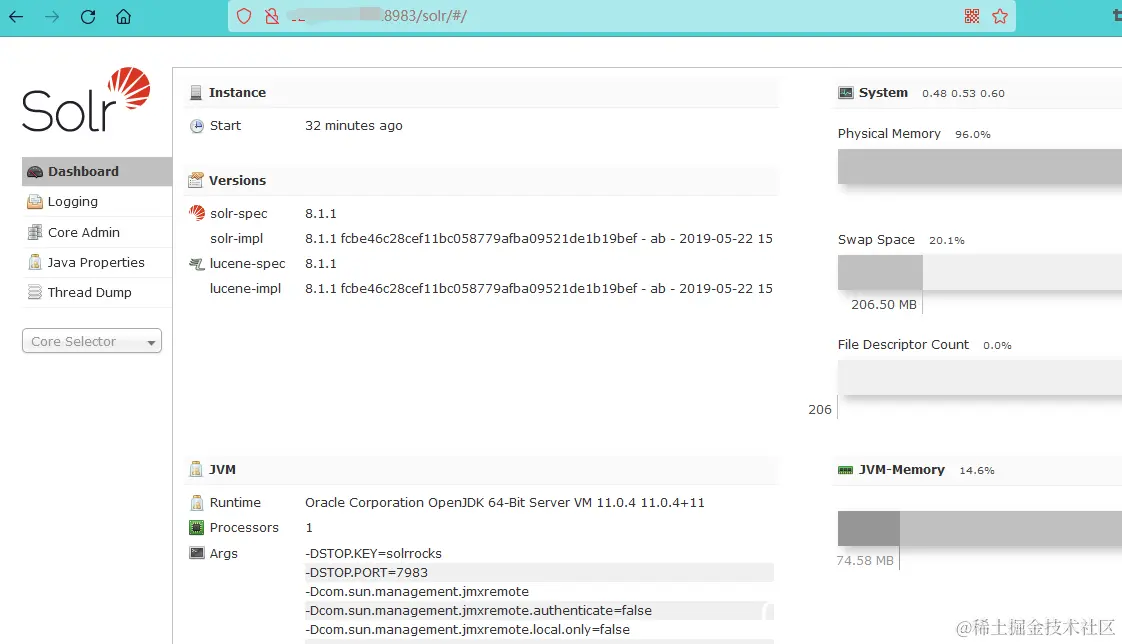The height and width of the screenshot is (644, 1122).
Task: Click the insecure connection lock icon
Action: point(272,16)
